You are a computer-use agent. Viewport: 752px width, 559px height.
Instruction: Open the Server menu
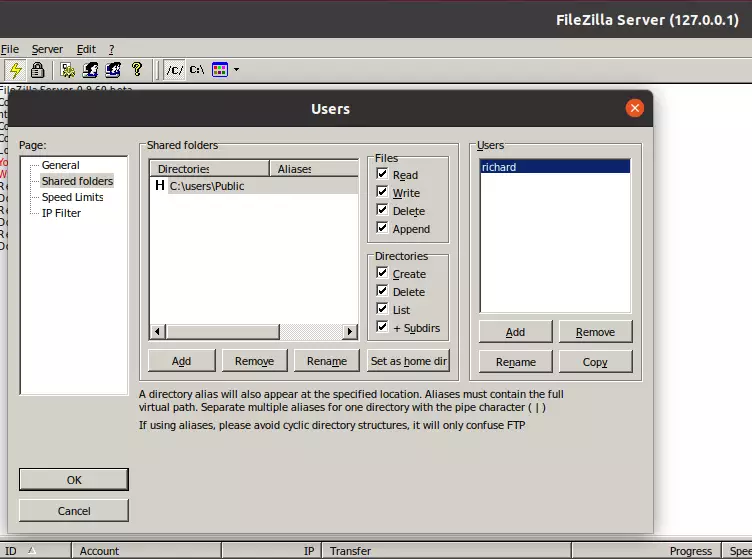point(47,49)
